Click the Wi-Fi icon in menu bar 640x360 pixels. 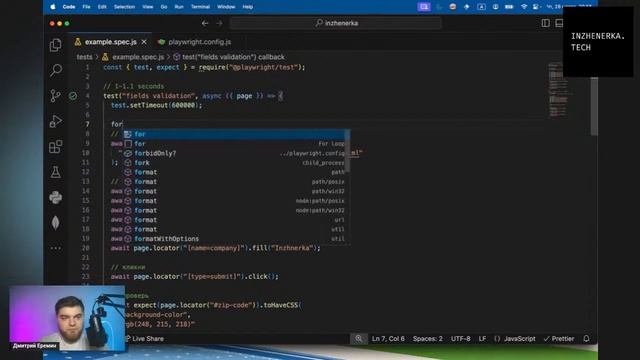click(524, 7)
